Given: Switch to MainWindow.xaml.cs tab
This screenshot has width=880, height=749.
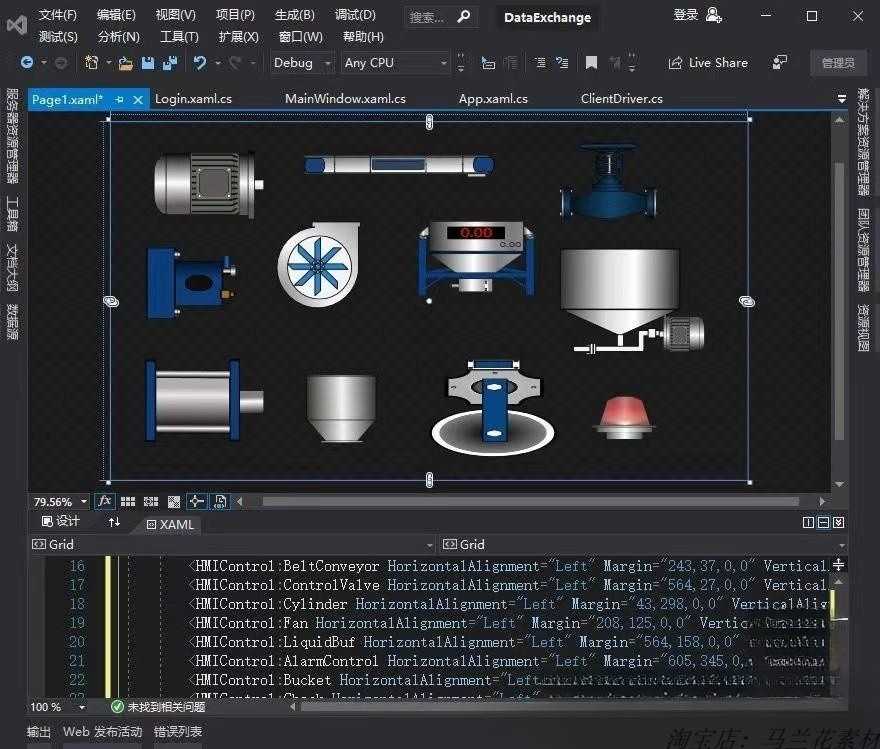Looking at the screenshot, I should tap(345, 99).
